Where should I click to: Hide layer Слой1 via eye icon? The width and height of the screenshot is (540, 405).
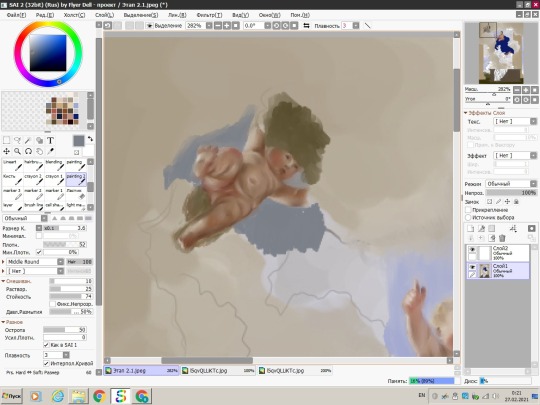[472, 267]
